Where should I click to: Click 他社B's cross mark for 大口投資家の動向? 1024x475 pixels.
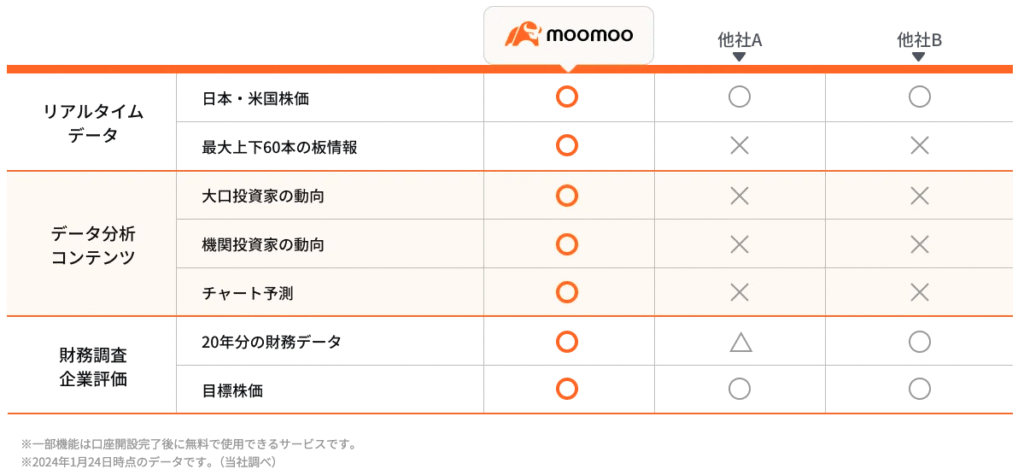tap(920, 195)
